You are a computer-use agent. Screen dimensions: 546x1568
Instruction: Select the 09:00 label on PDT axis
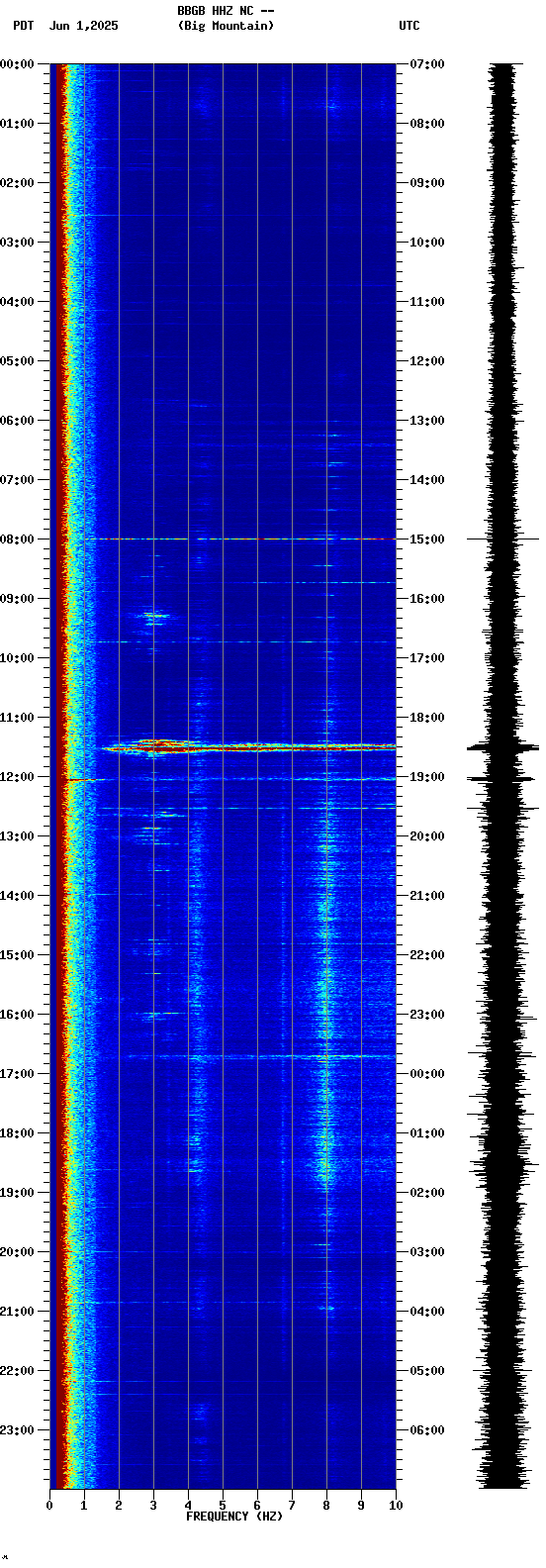point(17,599)
